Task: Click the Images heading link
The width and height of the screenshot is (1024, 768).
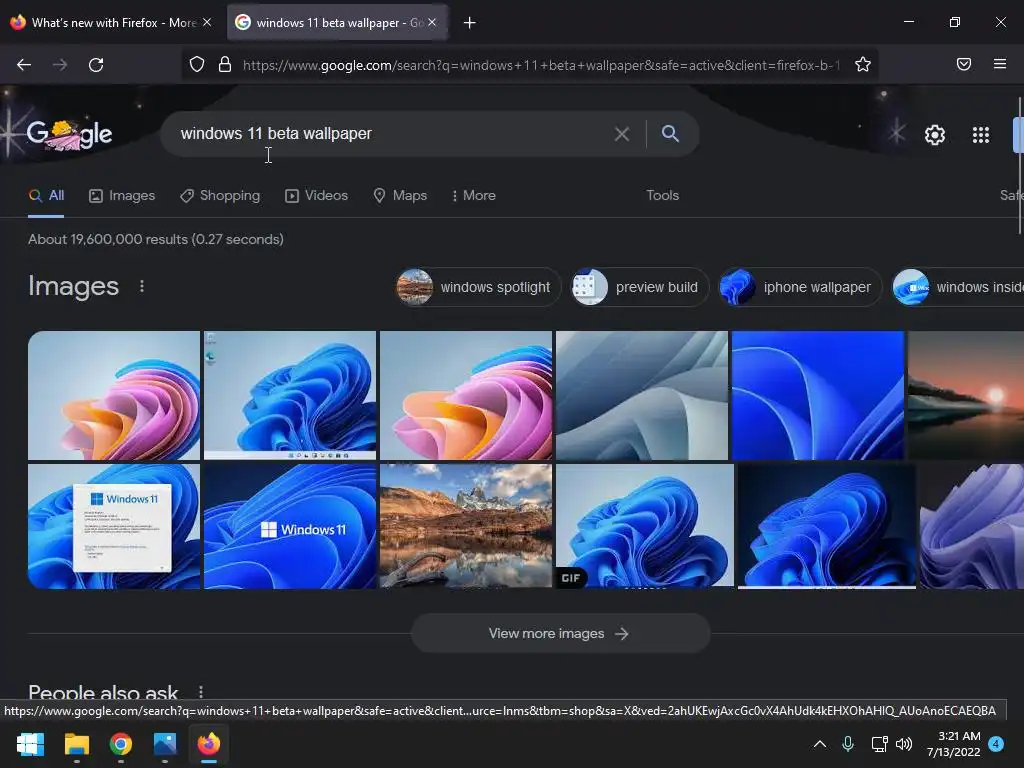Action: 73,286
